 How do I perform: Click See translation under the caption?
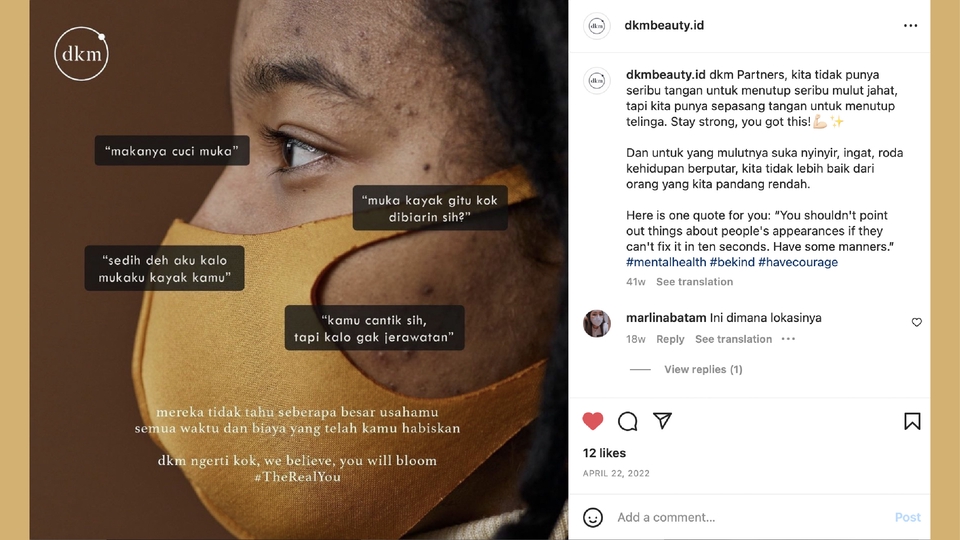[694, 282]
